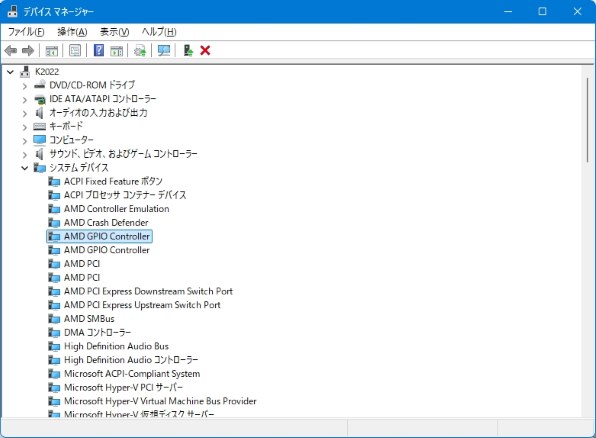596x438 pixels.
Task: Collapse the システム デバイス category
Action: click(x=25, y=168)
